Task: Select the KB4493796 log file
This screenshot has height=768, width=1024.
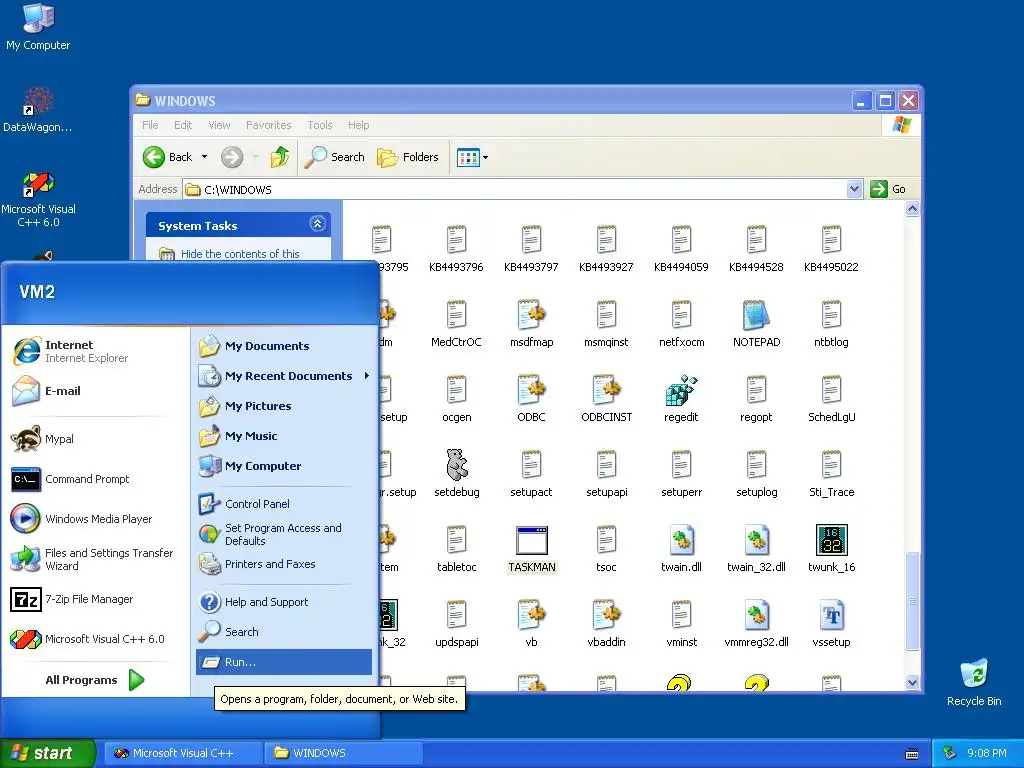Action: point(456,240)
